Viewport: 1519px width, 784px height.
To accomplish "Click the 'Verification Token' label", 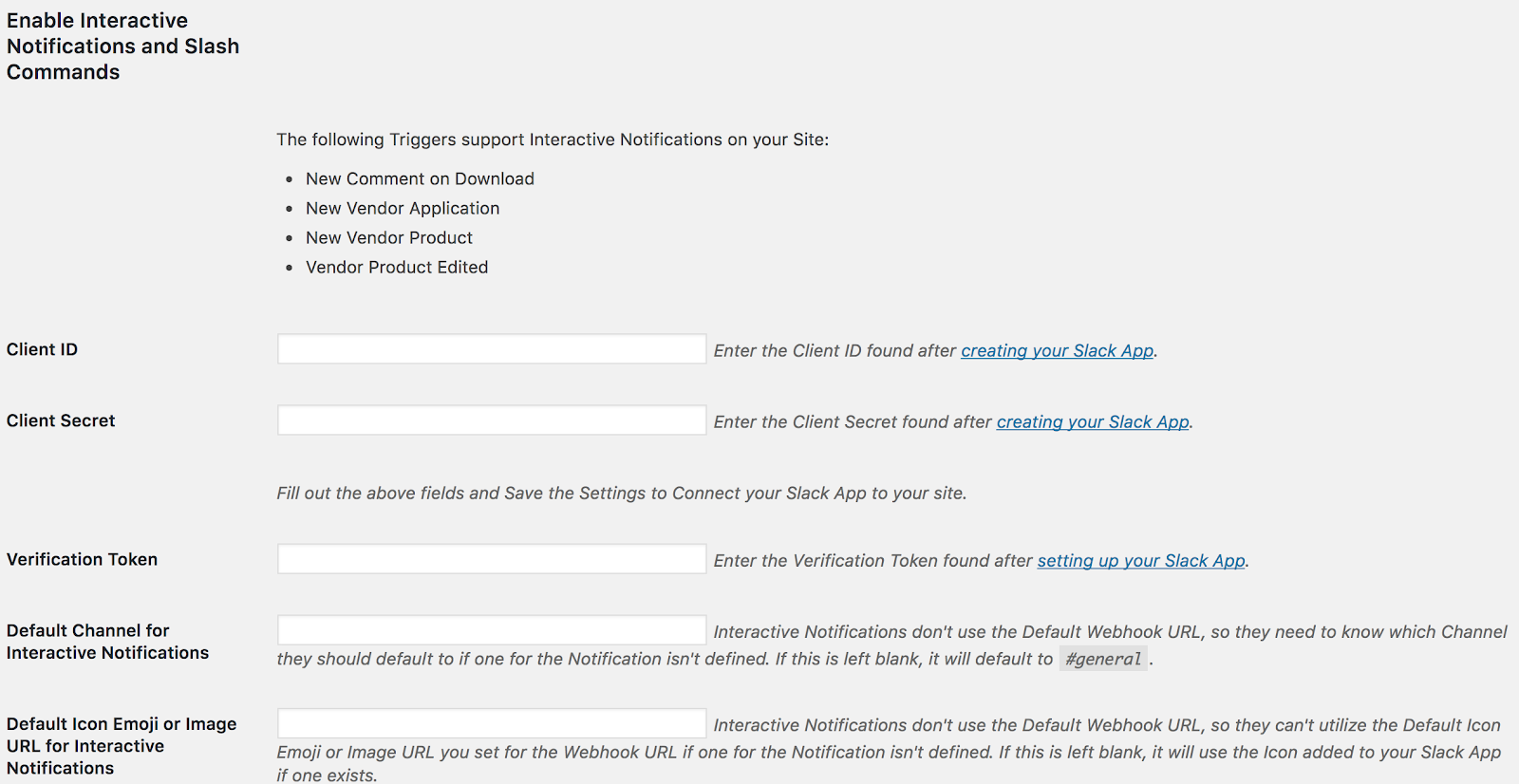I will [x=83, y=560].
